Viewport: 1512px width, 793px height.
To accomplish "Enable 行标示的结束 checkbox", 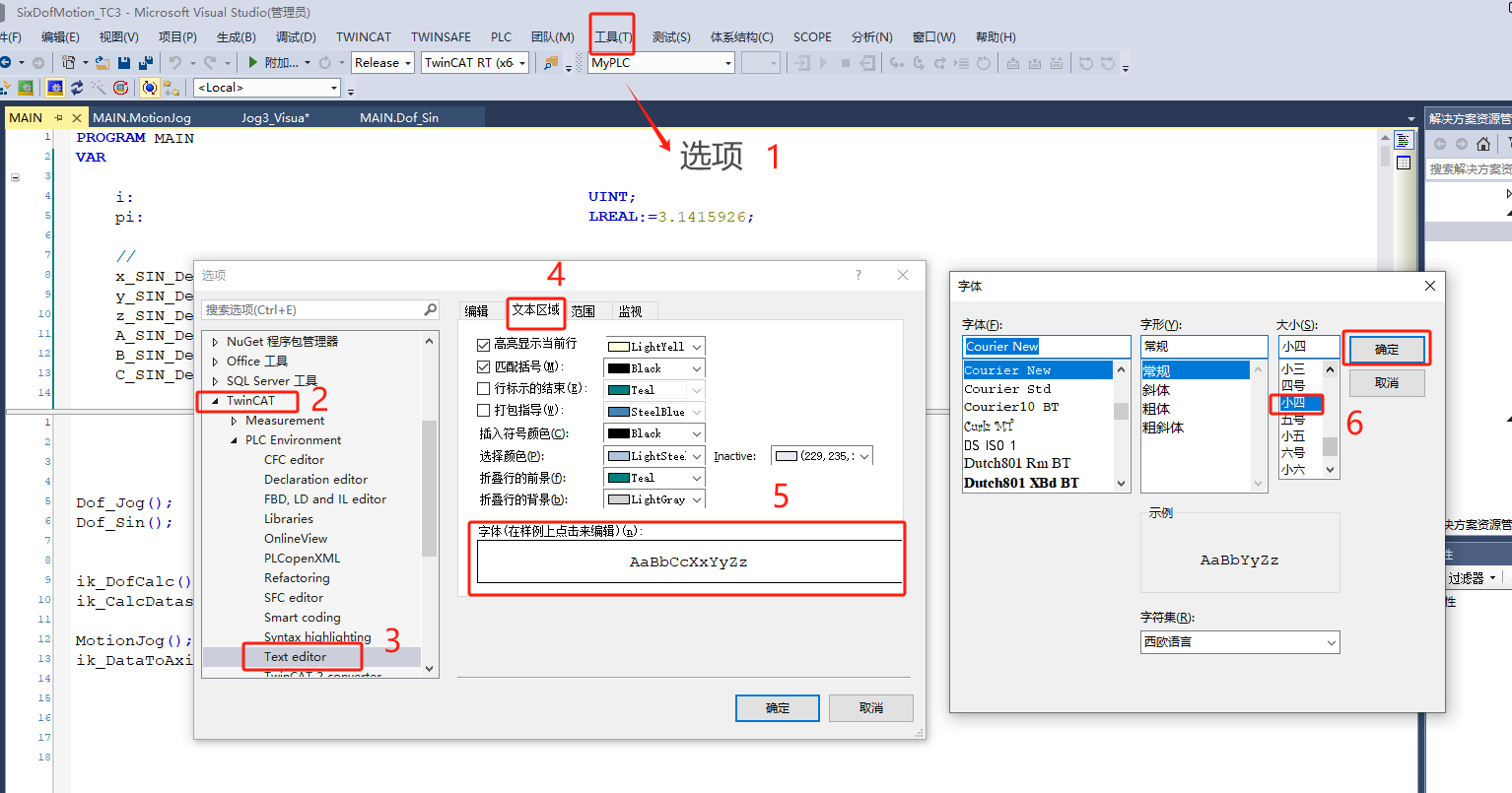I will click(x=483, y=388).
